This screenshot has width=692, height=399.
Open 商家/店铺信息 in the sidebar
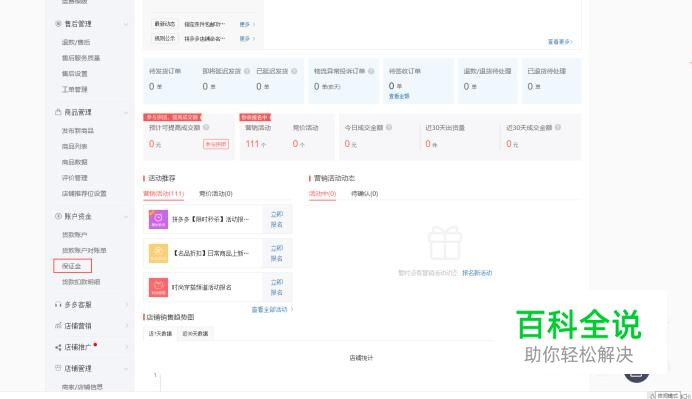(x=83, y=387)
